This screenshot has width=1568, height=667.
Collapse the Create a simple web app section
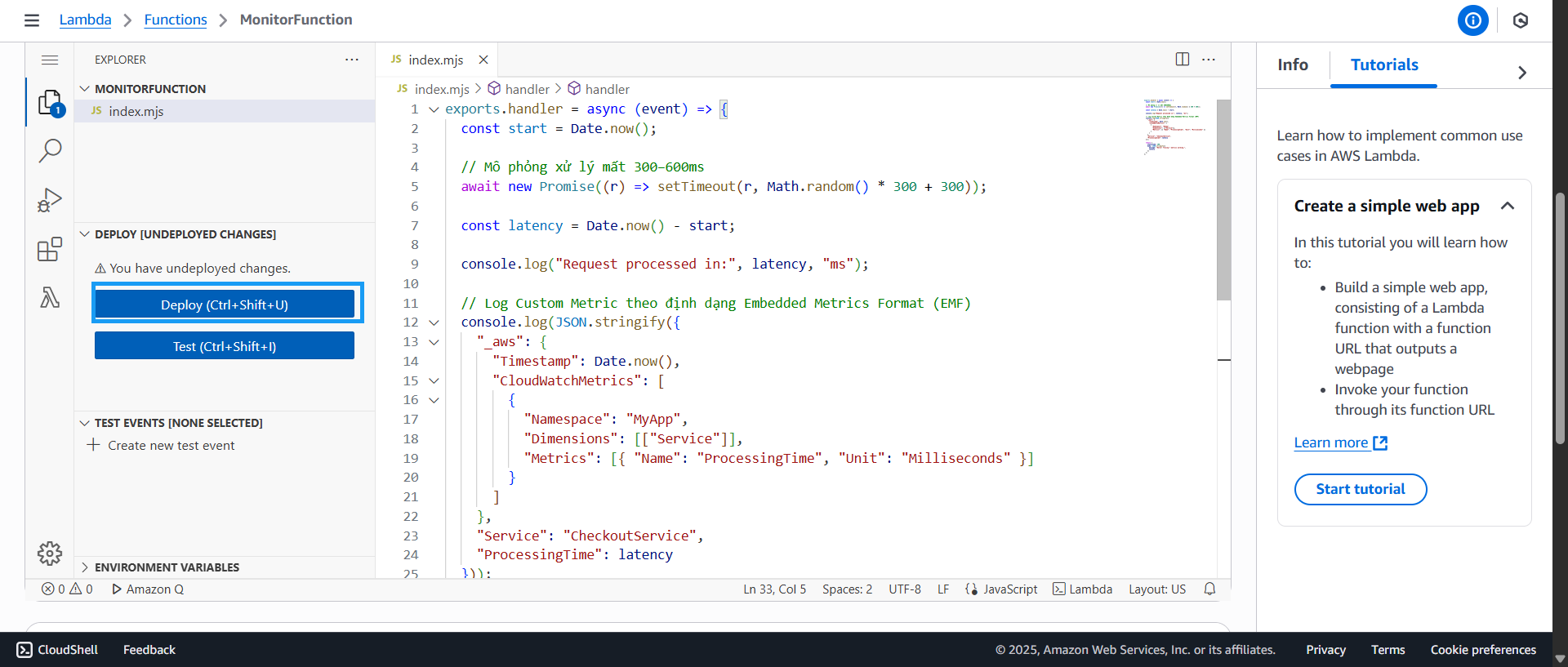1507,207
